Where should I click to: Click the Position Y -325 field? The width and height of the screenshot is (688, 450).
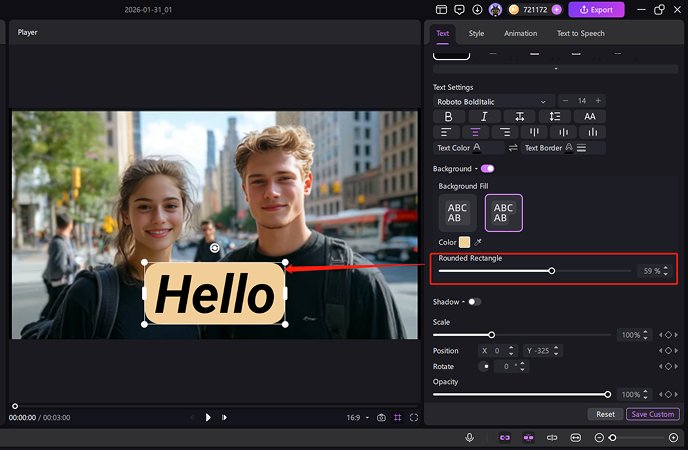(x=542, y=350)
